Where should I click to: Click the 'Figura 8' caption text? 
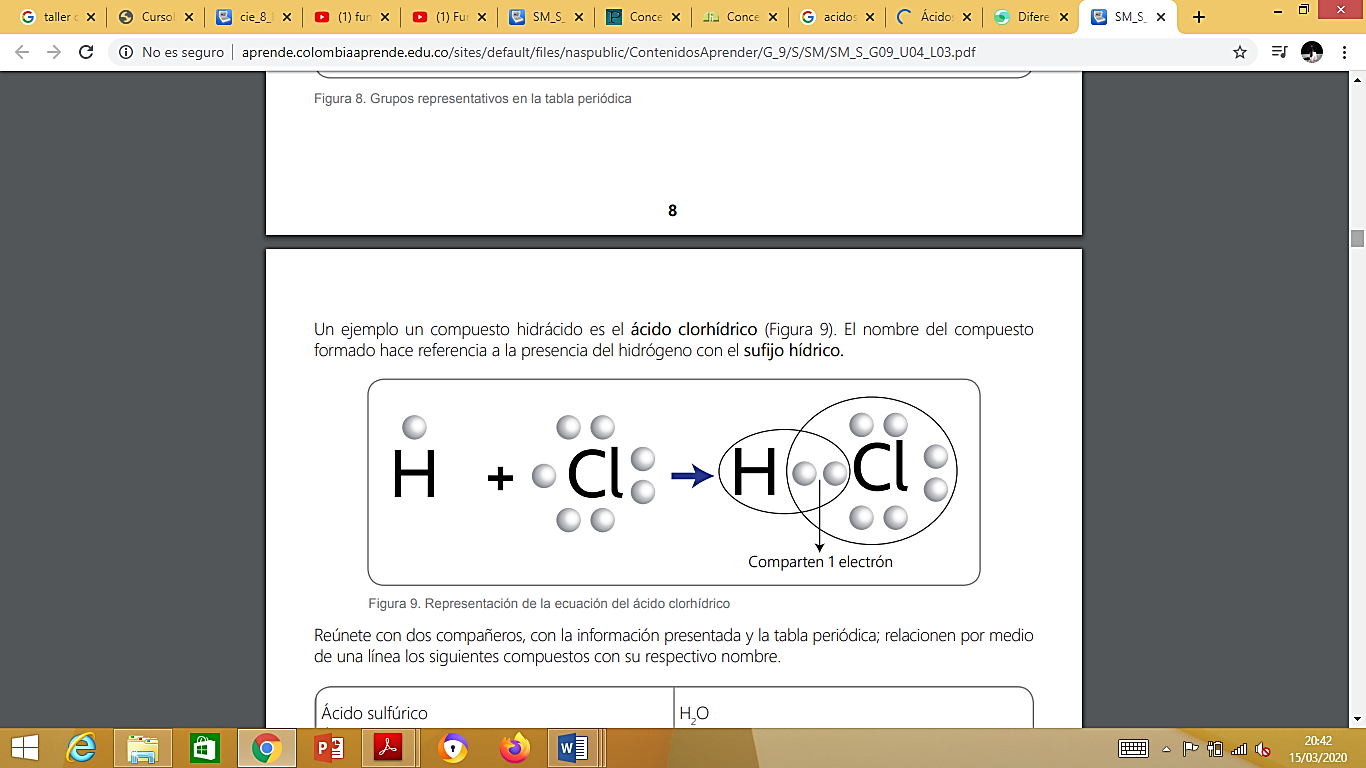(x=475, y=99)
